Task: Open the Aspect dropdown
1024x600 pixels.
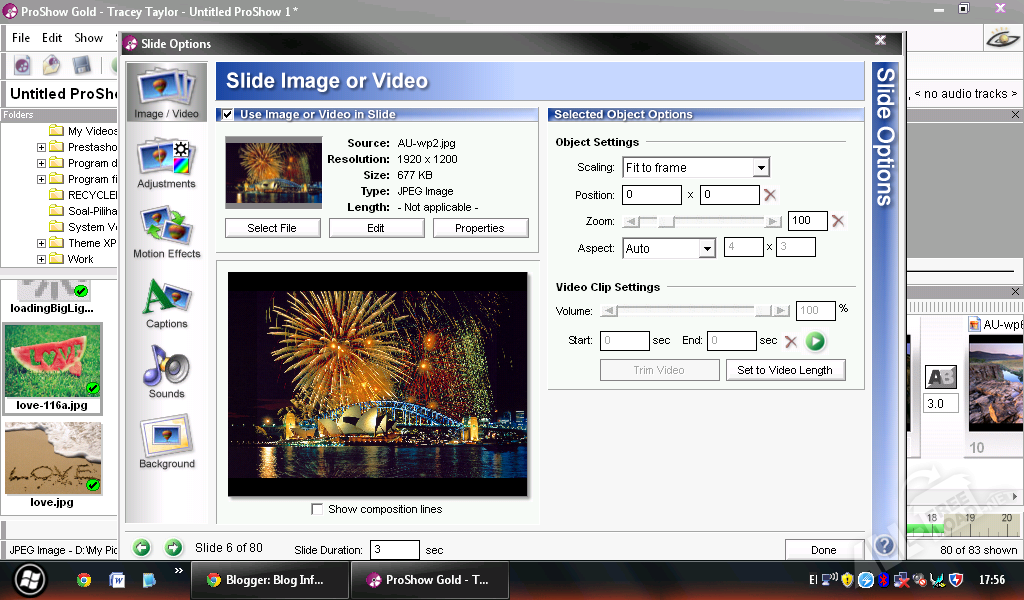Action: [706, 248]
